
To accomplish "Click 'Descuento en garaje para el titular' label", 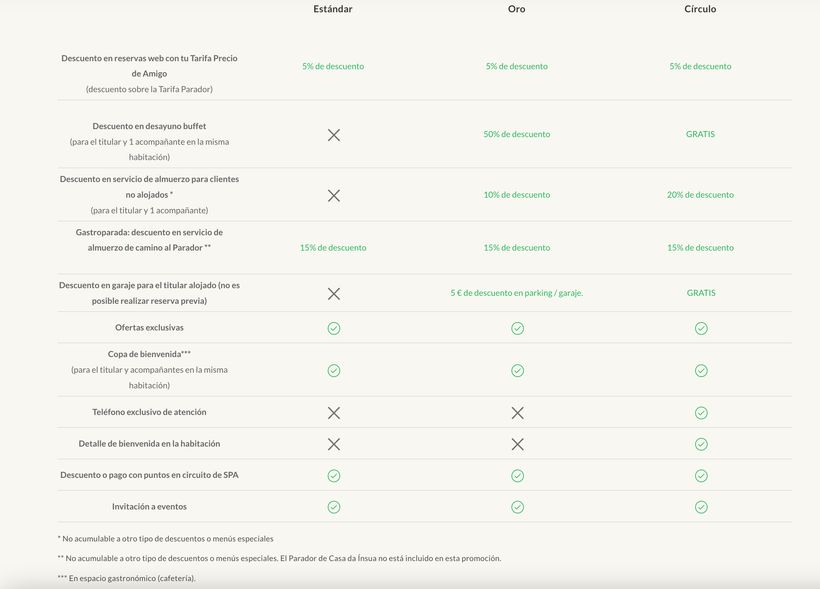I will (149, 293).
